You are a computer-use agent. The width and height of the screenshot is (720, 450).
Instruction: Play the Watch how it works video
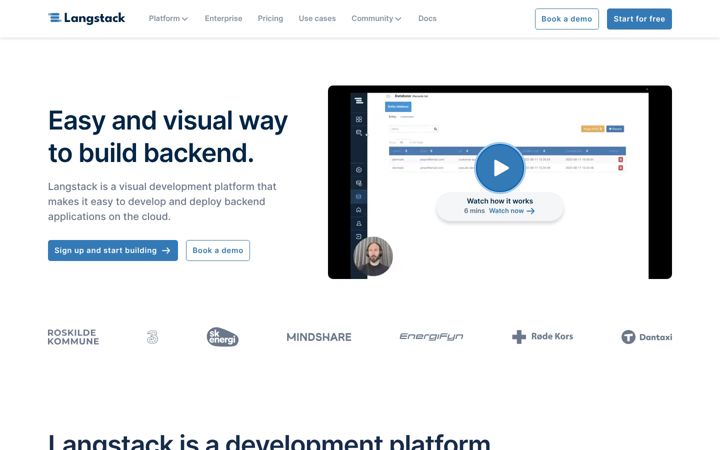500,168
